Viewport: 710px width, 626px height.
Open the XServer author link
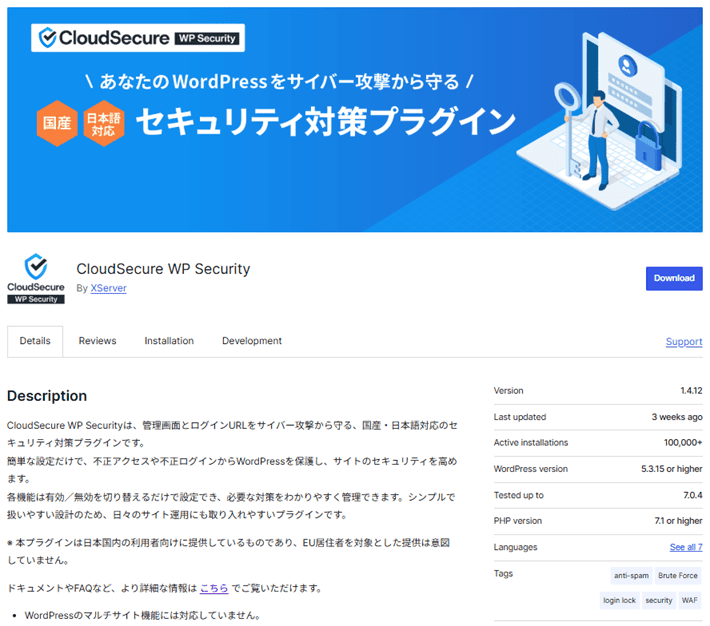pos(108,288)
